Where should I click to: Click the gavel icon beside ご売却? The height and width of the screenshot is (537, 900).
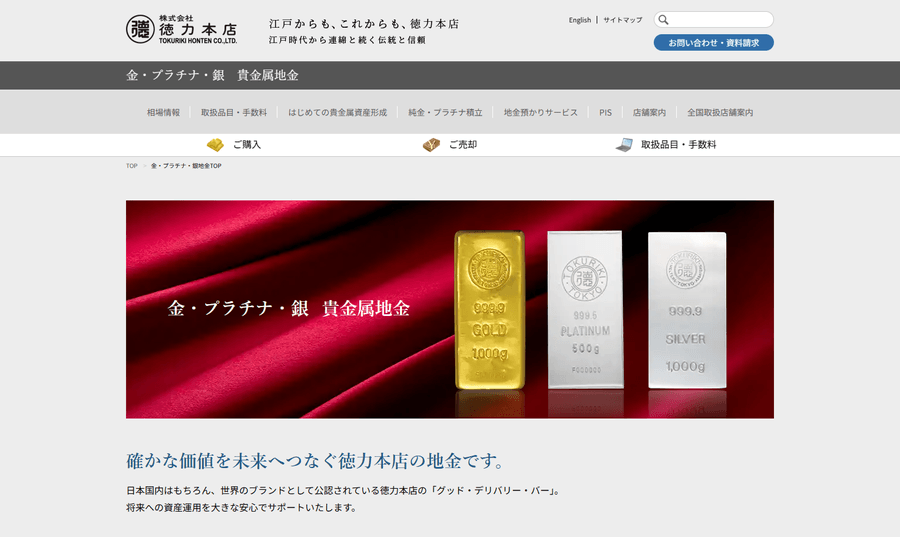pos(431,145)
